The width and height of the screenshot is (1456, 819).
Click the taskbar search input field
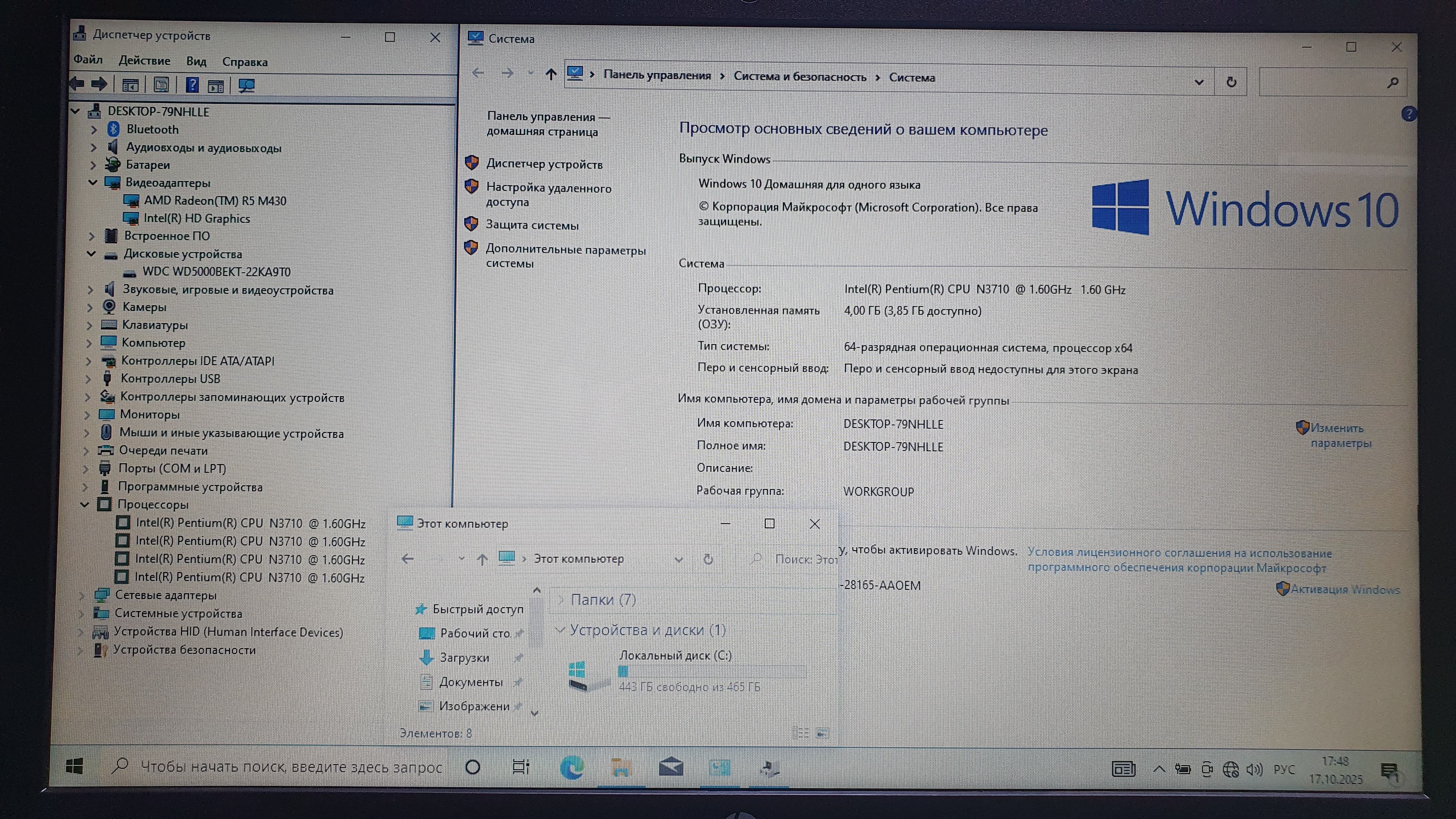pos(291,767)
